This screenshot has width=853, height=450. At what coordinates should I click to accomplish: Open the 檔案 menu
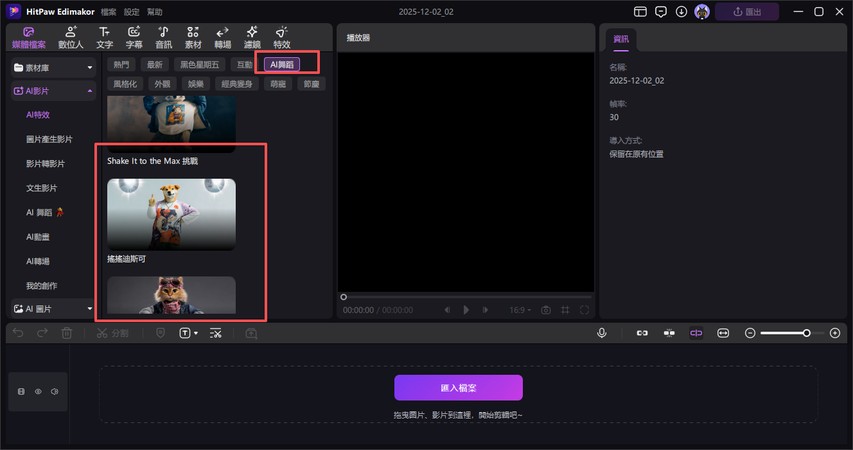click(108, 12)
